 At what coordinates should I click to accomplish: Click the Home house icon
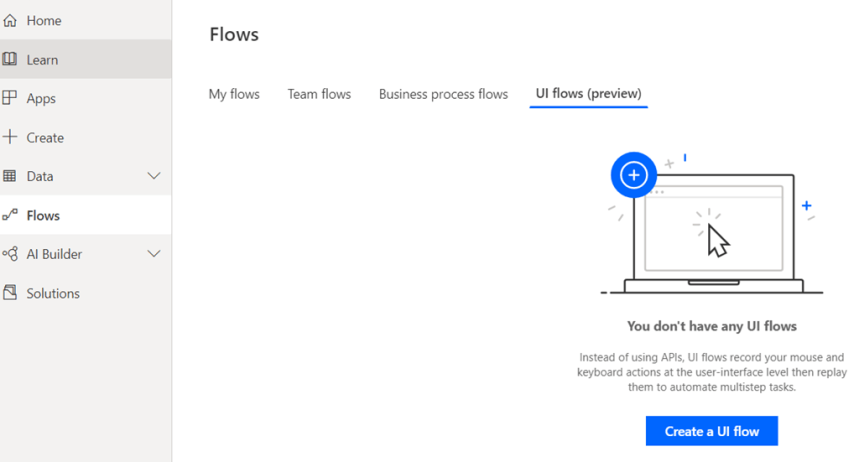coord(10,20)
